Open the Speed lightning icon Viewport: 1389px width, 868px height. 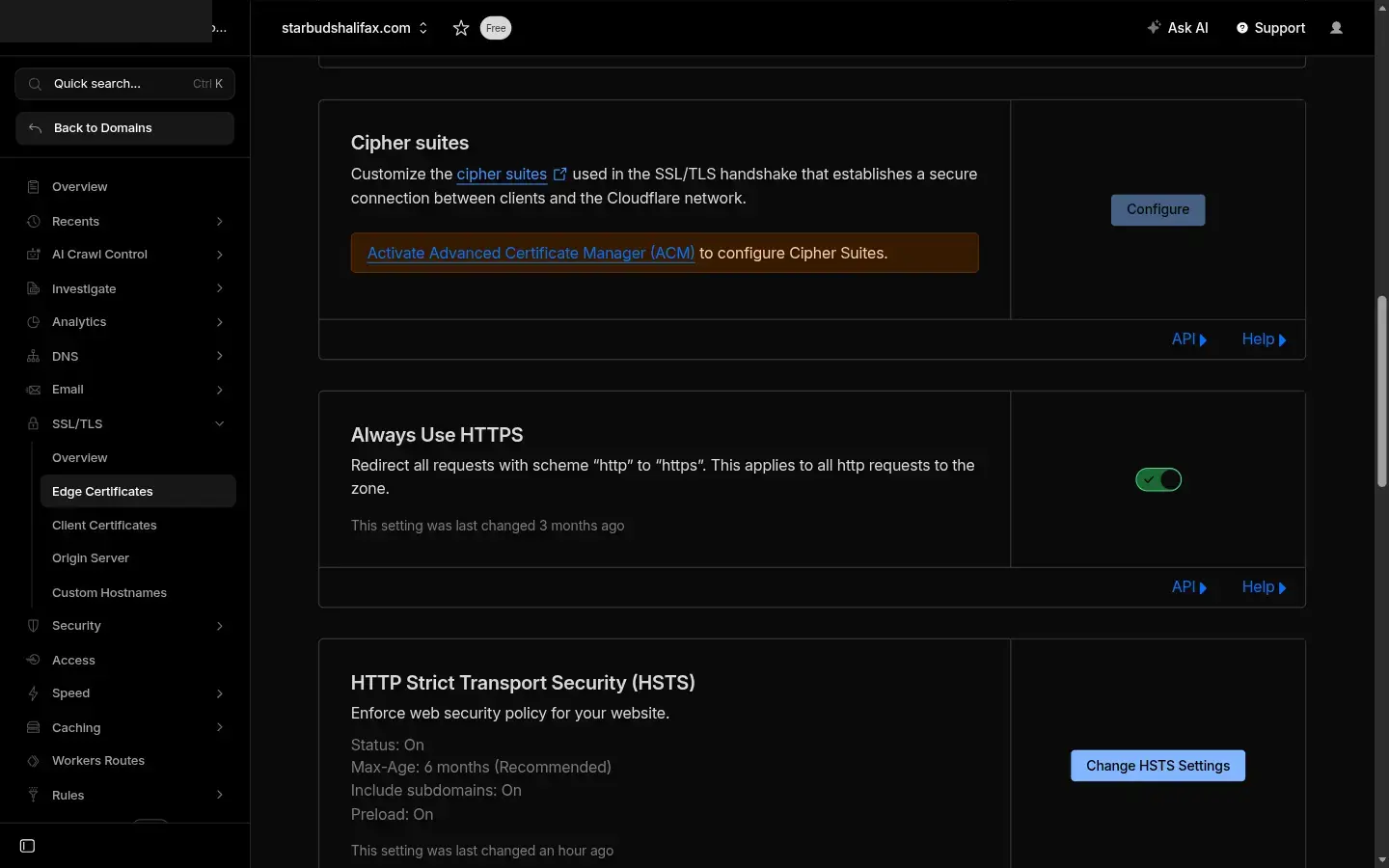[x=34, y=693]
